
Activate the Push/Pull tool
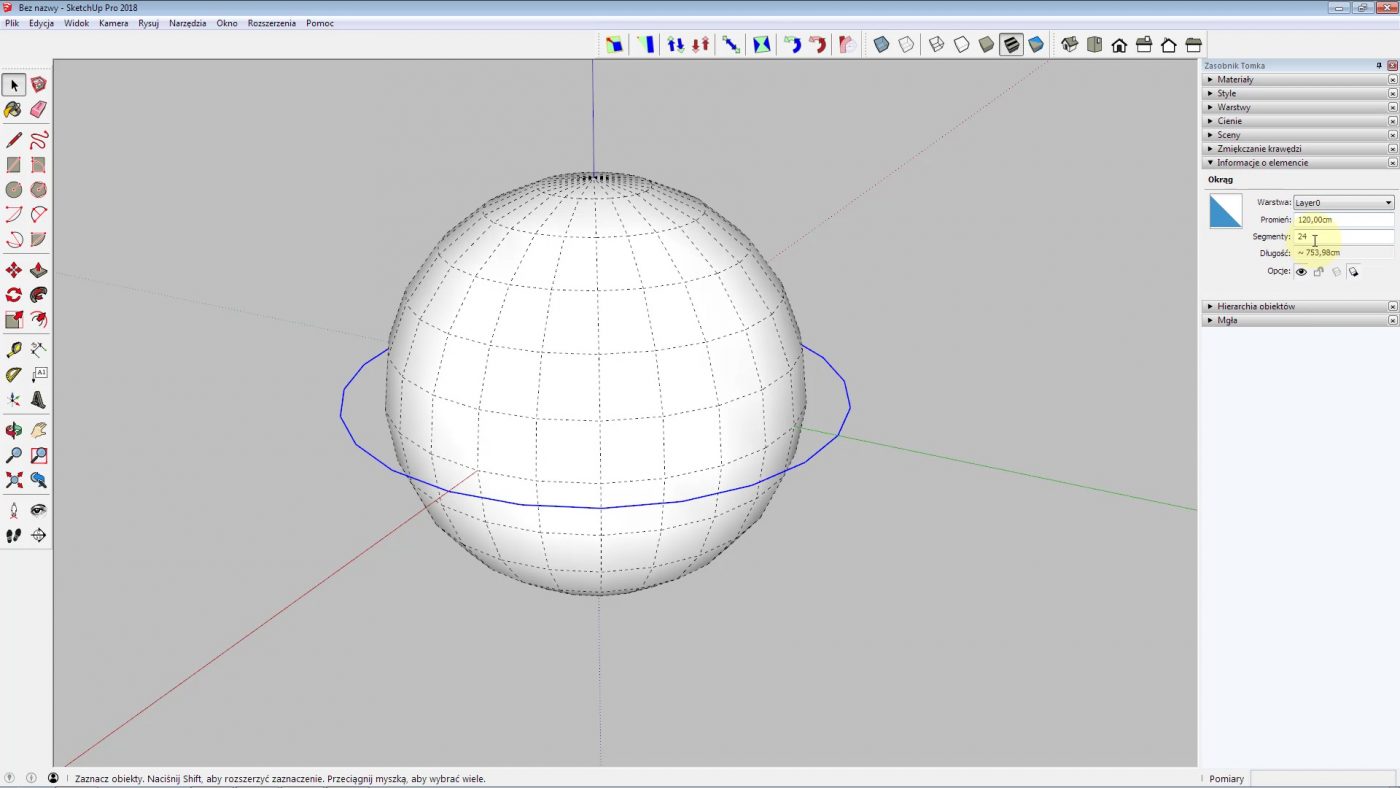coord(38,270)
